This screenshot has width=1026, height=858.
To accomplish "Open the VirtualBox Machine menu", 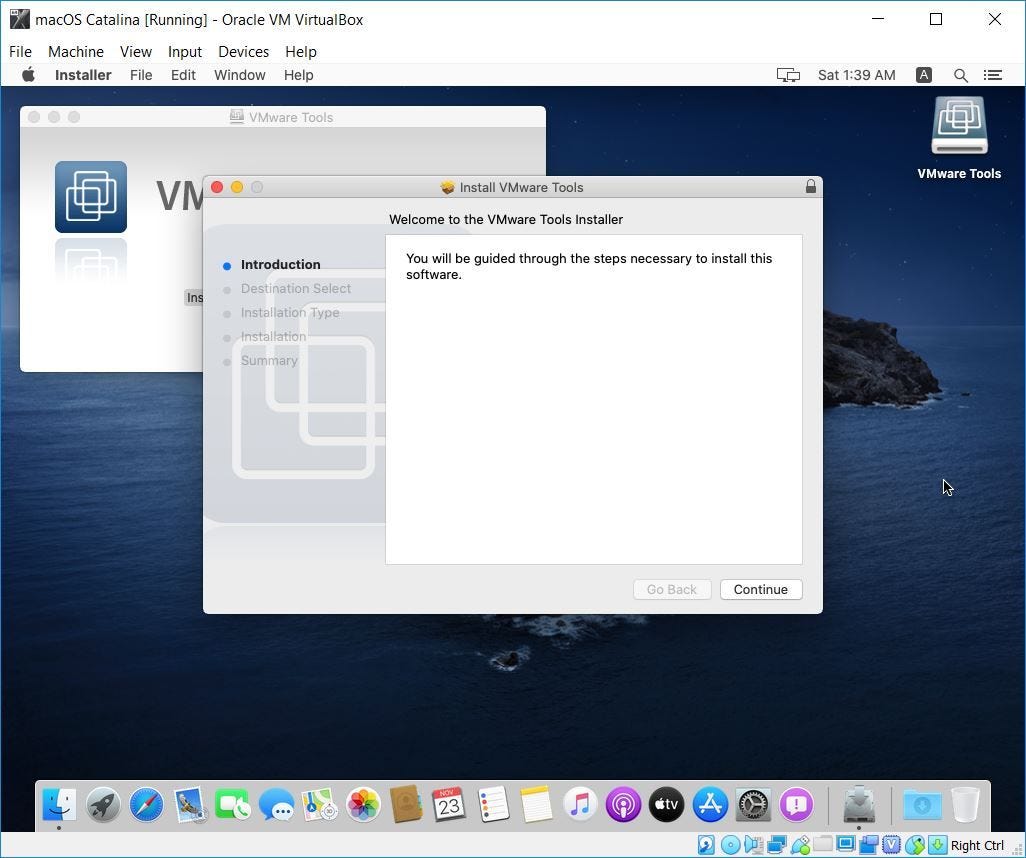I will pyautogui.click(x=76, y=52).
